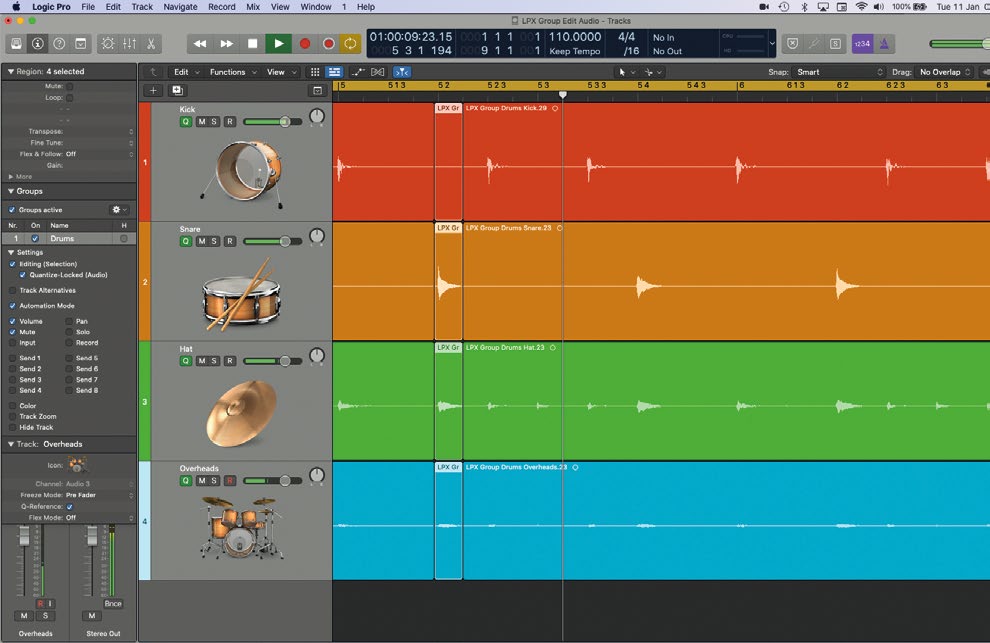Screen dimensions: 990x643
Task: Start playback with the green Play button
Action: coord(278,44)
